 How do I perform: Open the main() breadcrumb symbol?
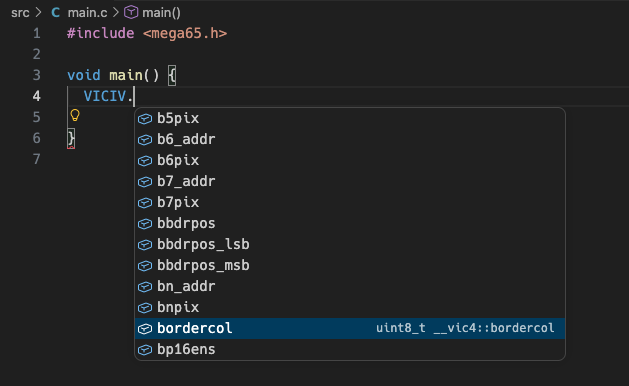tap(161, 13)
